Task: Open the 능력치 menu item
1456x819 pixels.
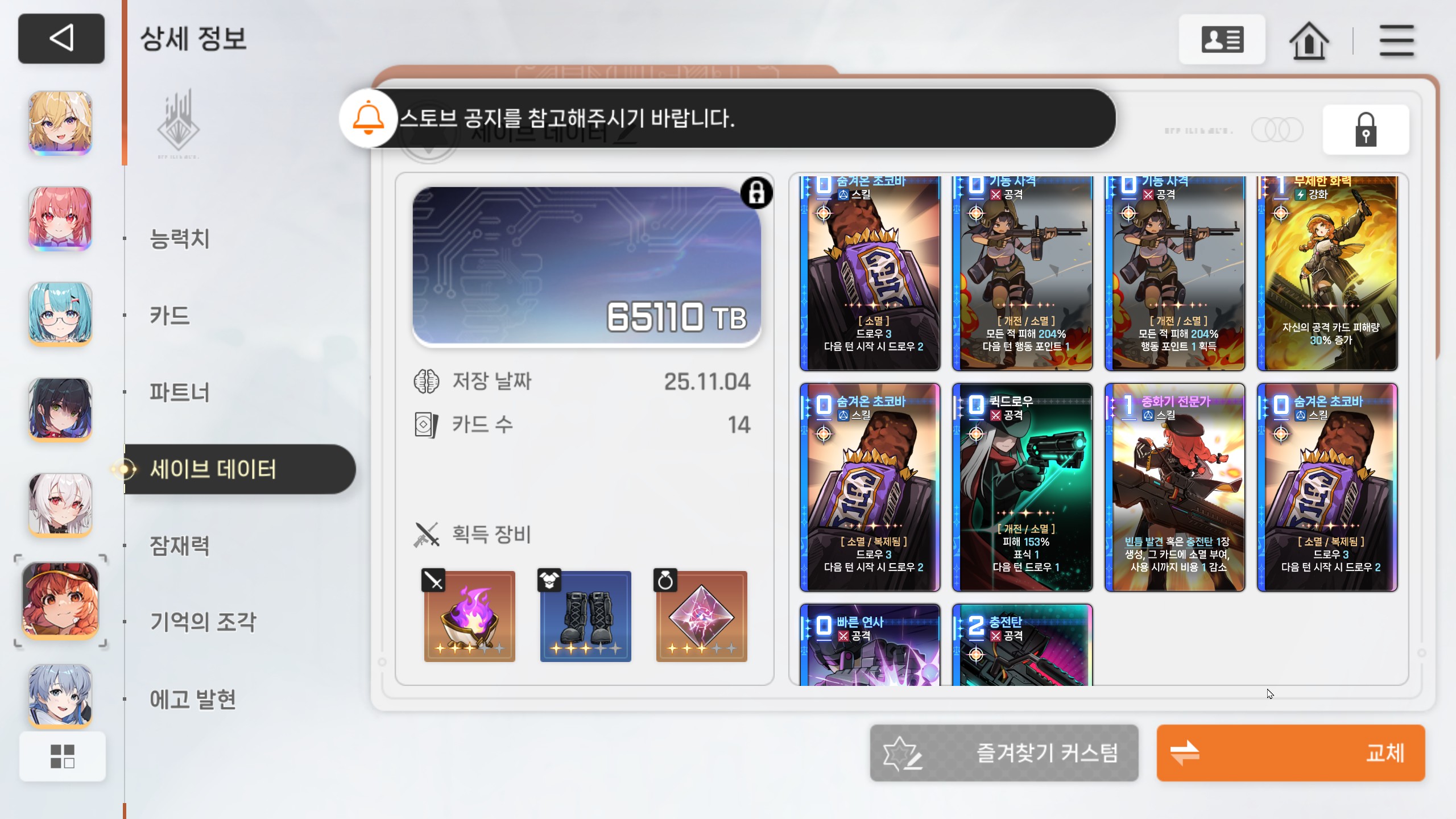Action: (180, 238)
